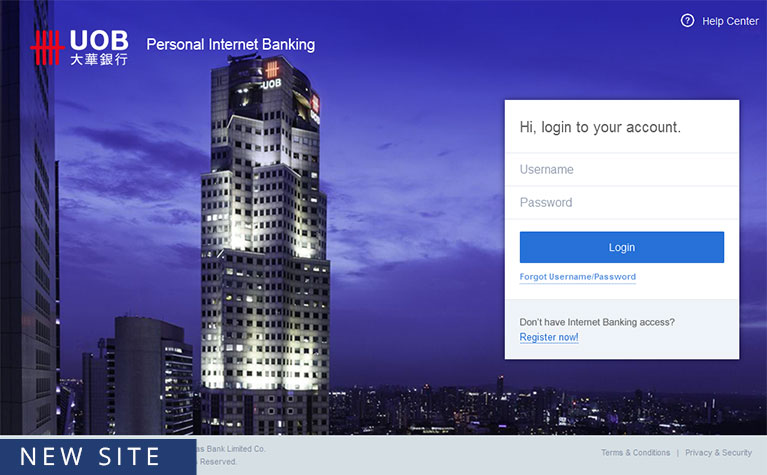Open Terms & Conditions in footer
This screenshot has width=767, height=475.
point(635,452)
